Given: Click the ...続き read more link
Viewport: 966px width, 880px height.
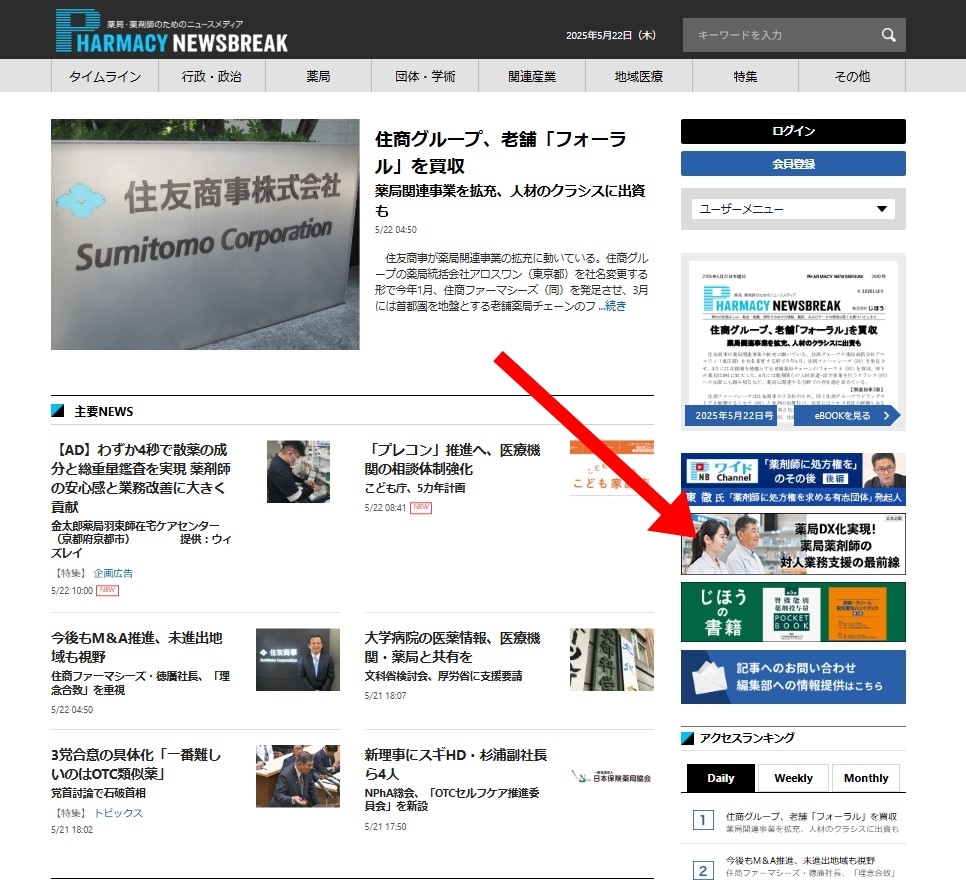Looking at the screenshot, I should pyautogui.click(x=612, y=306).
